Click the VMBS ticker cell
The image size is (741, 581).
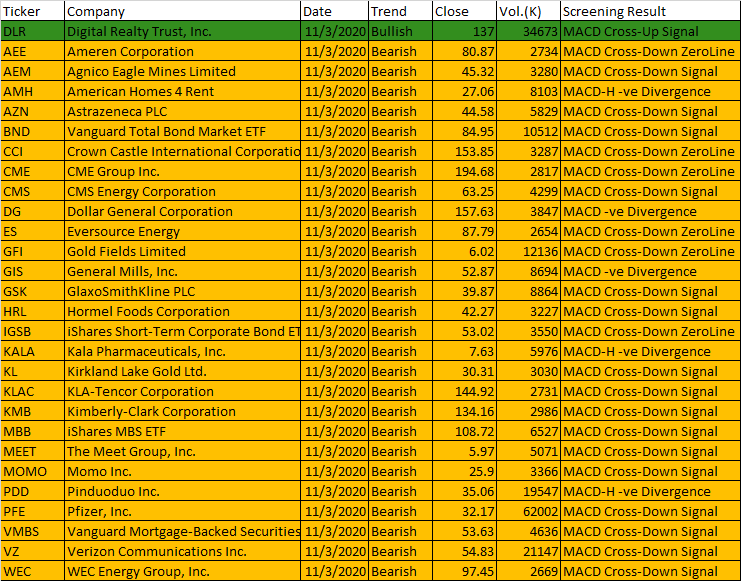pyautogui.click(x=32, y=531)
